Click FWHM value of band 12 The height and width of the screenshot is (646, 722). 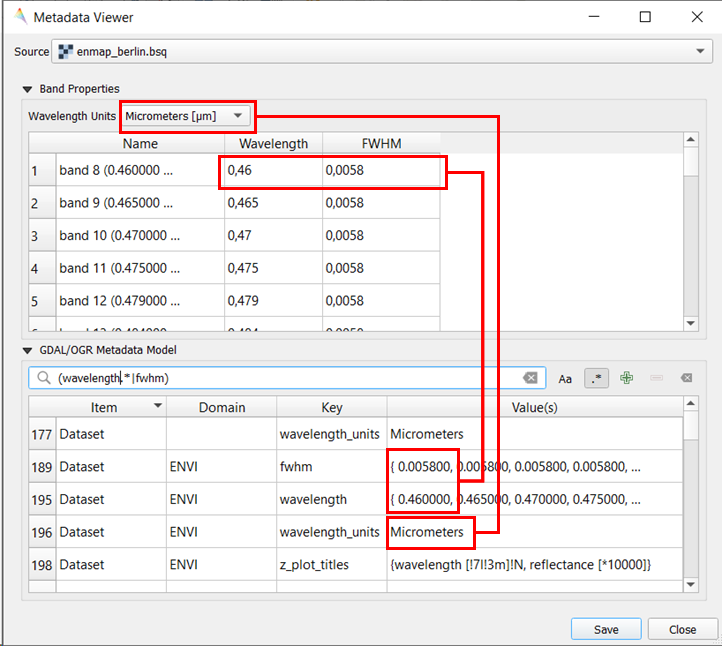click(x=381, y=301)
